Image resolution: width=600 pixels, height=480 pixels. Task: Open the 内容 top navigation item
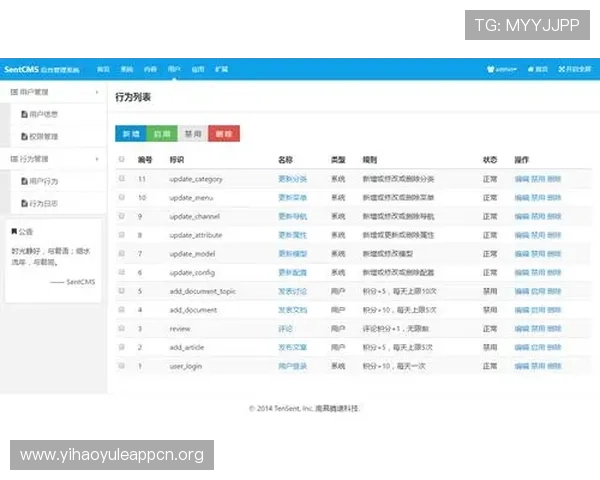pos(150,69)
